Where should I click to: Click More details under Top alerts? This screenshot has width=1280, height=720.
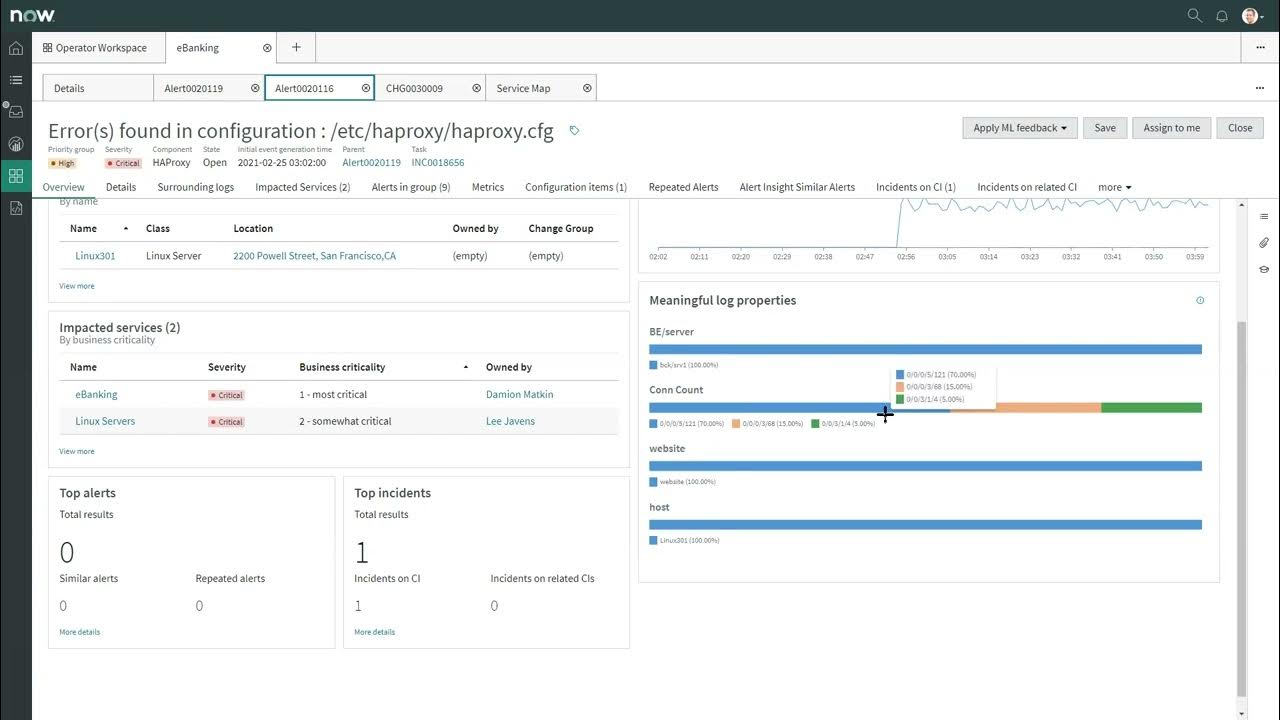click(x=79, y=632)
